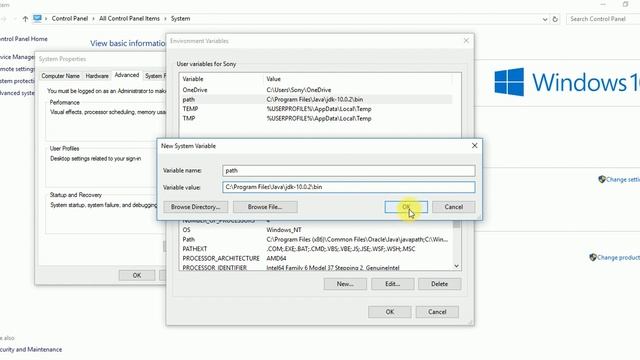Open Browse File picker
Screen dimensions: 640x360
(265, 207)
